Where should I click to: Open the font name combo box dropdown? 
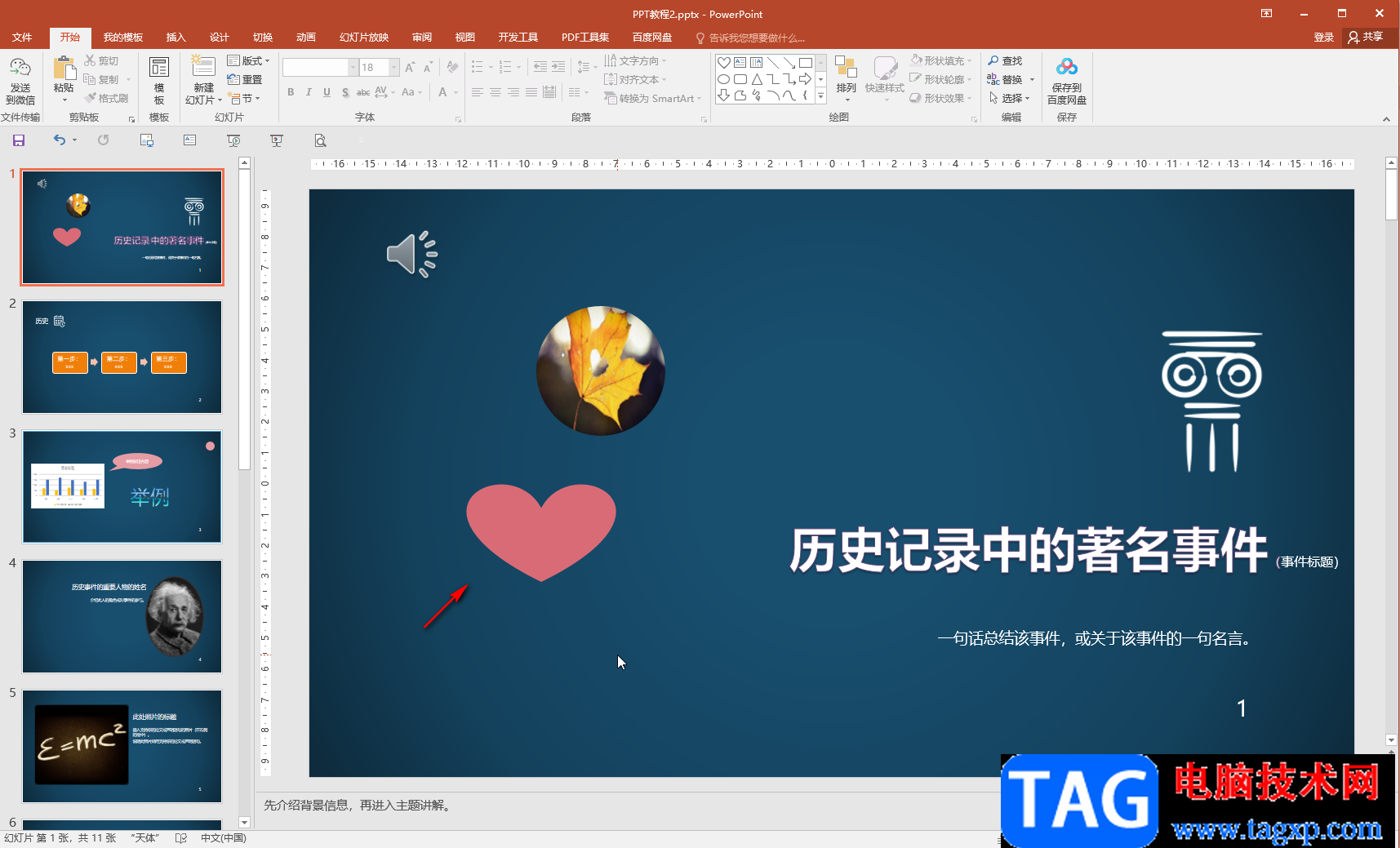[353, 68]
